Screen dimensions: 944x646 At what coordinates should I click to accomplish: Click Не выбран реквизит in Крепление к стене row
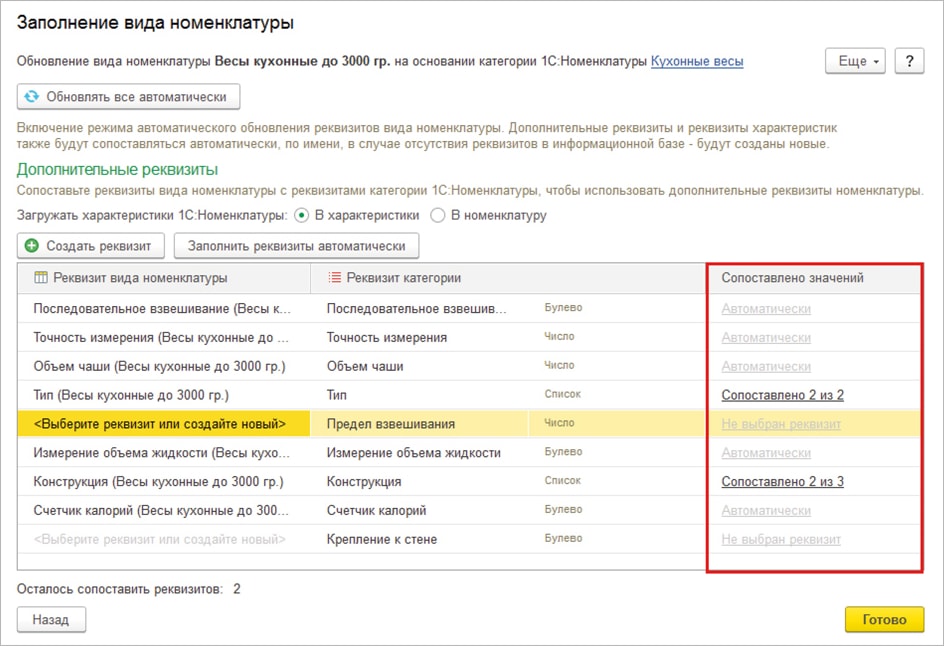pos(780,540)
